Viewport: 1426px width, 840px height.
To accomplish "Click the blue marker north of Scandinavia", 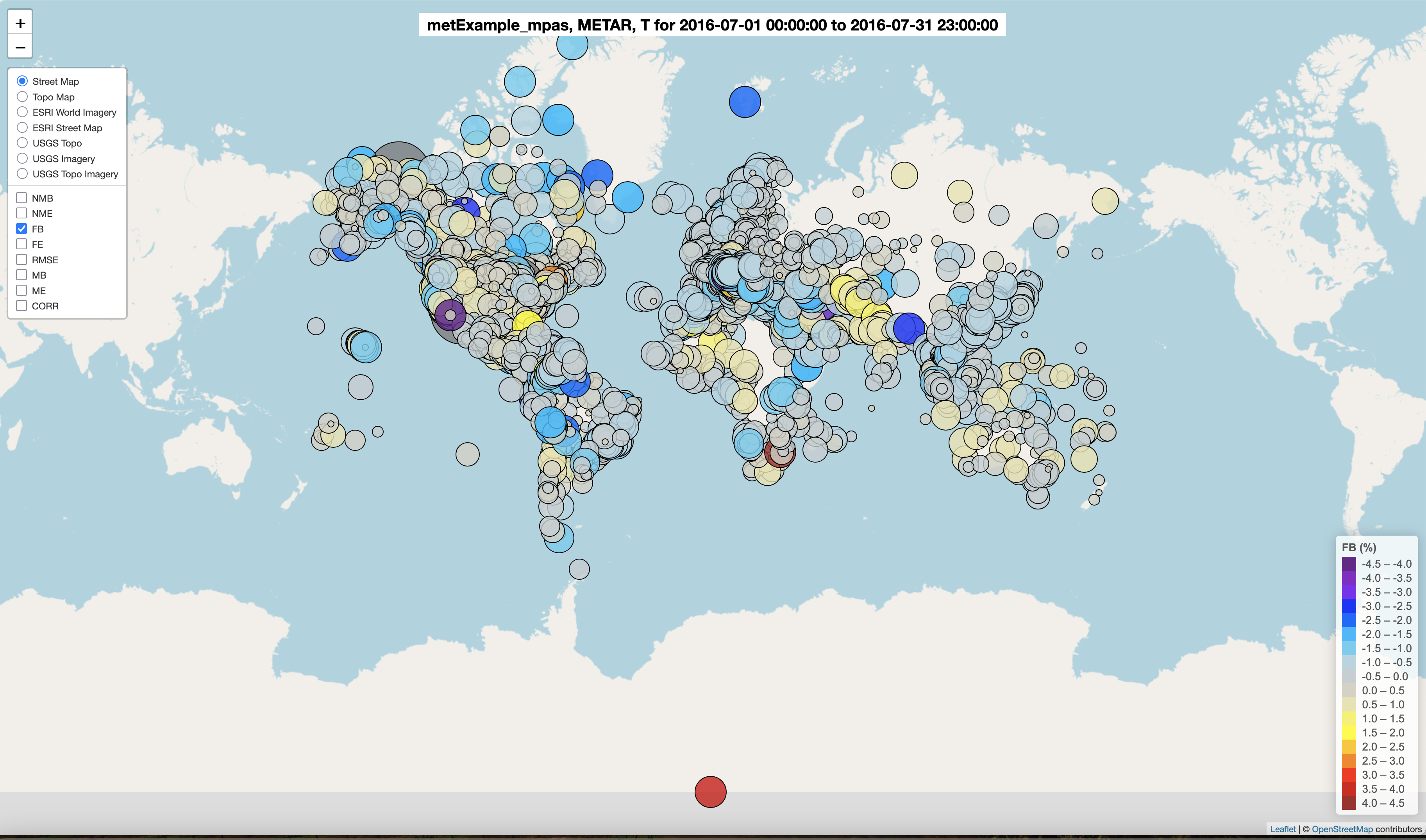I will pos(745,102).
